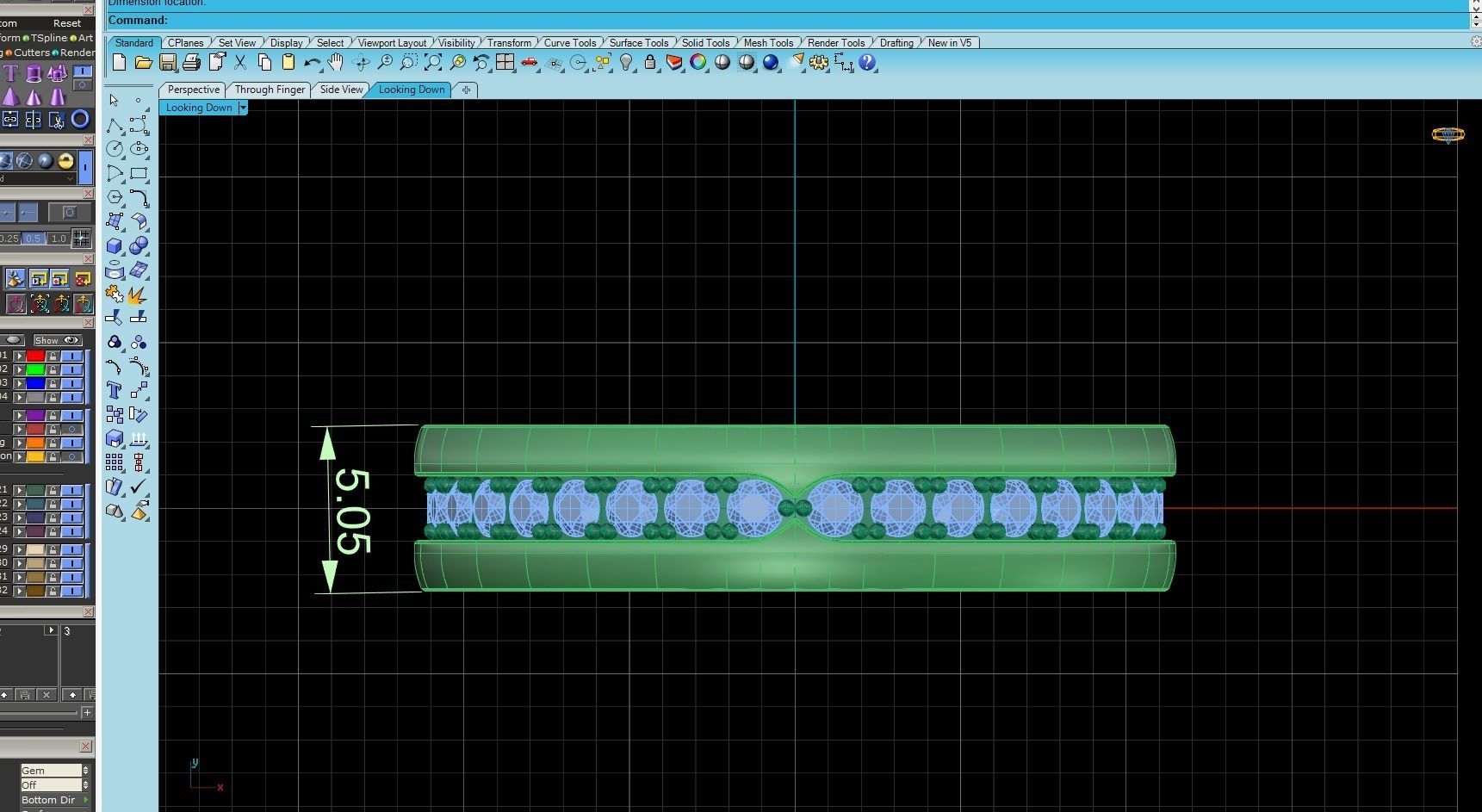Add a new viewport tab with plus
This screenshot has height=812, width=1482.
(466, 90)
